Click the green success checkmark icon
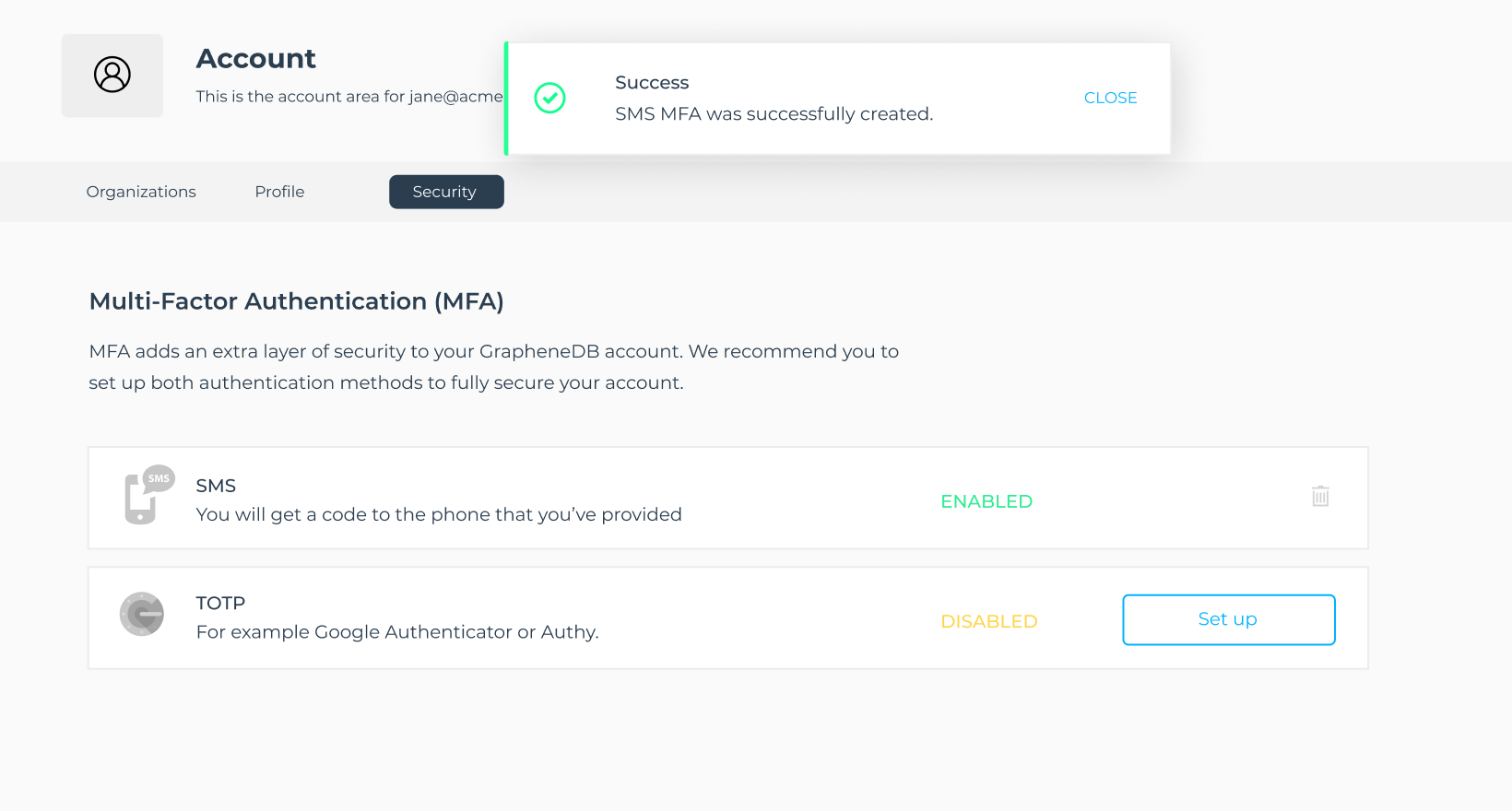The height and width of the screenshot is (811, 1512). (x=550, y=98)
